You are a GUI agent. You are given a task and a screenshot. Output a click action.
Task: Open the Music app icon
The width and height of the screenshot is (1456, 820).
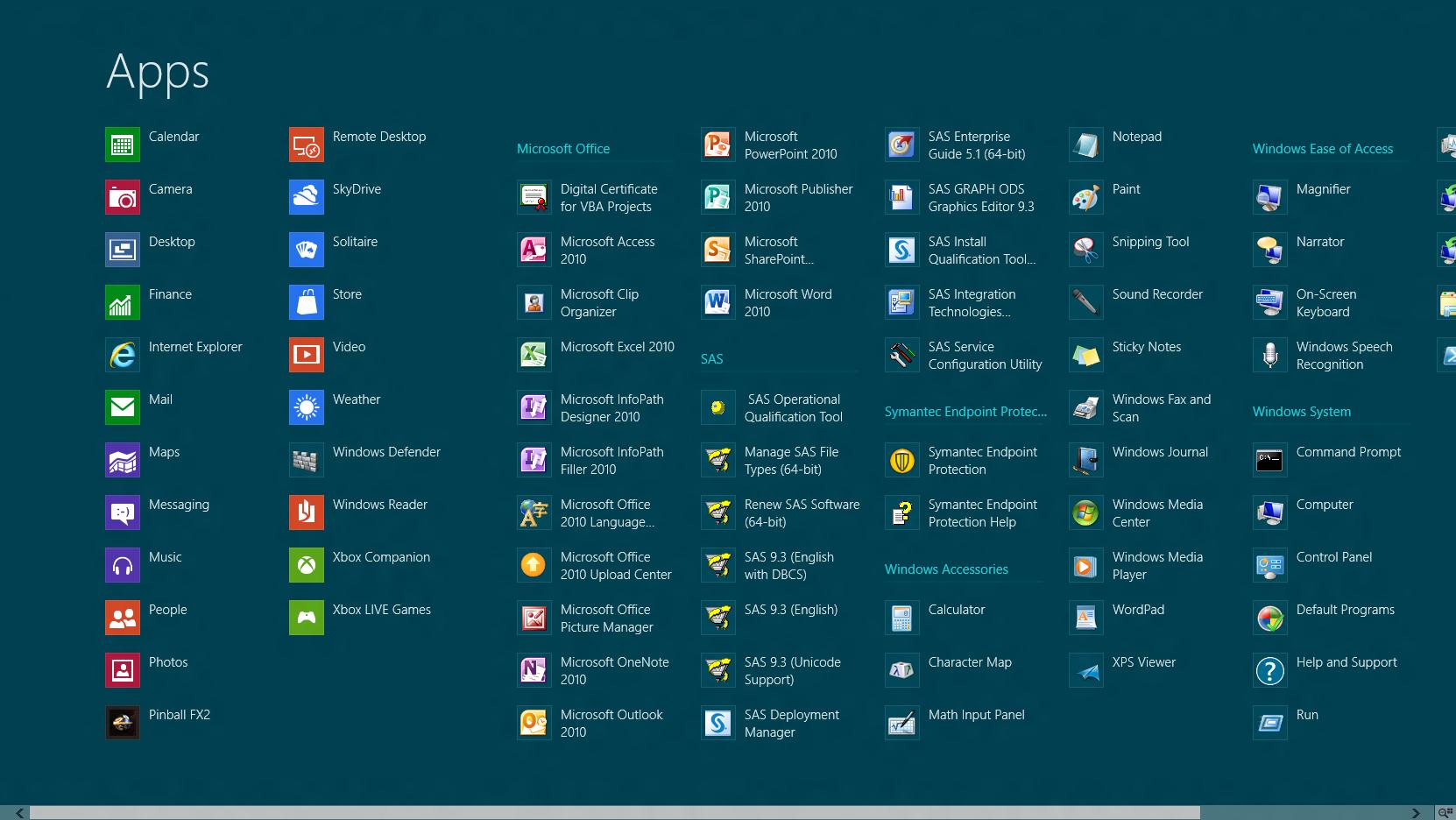123,565
